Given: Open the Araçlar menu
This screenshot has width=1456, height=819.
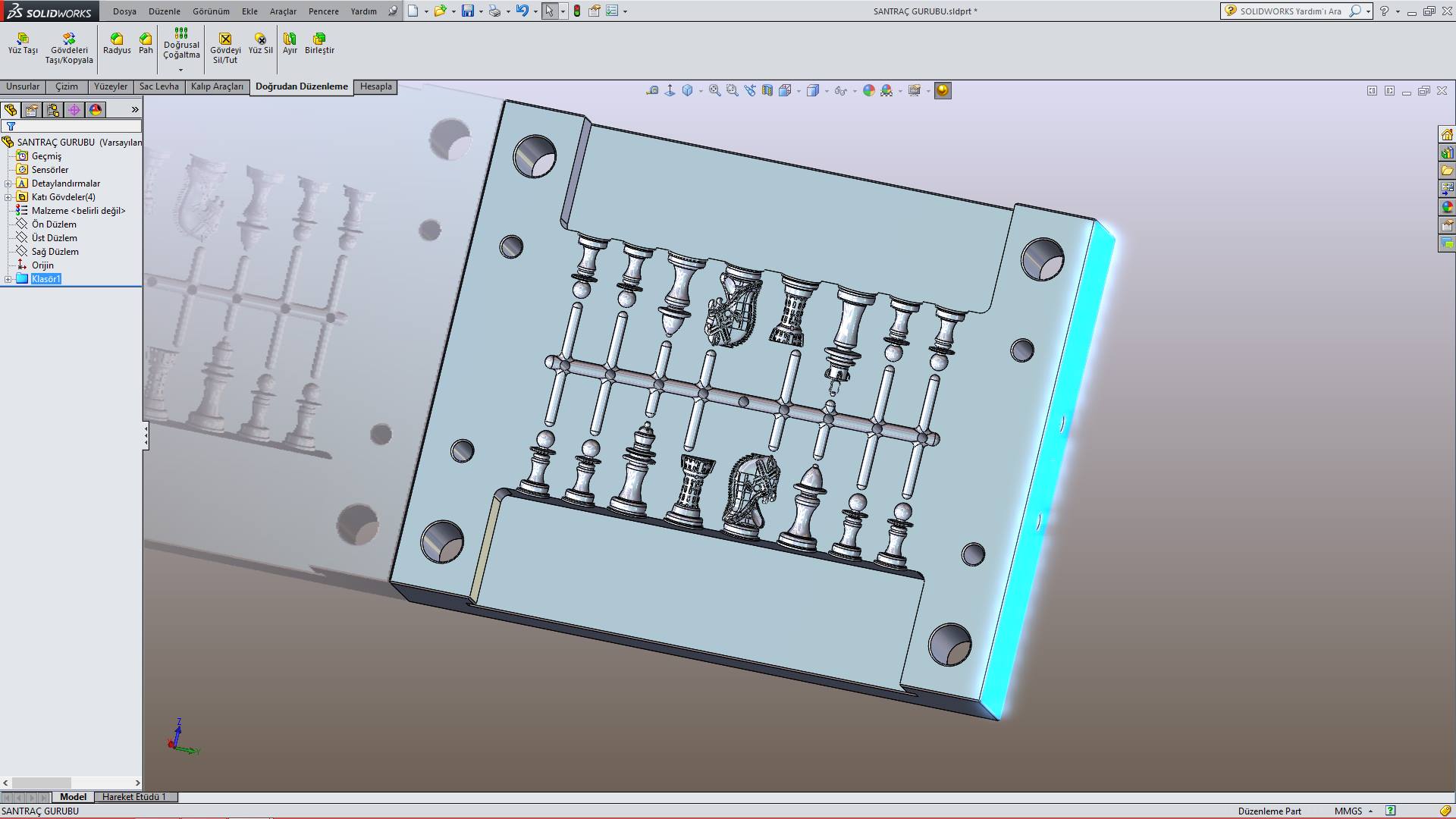Looking at the screenshot, I should 283,11.
